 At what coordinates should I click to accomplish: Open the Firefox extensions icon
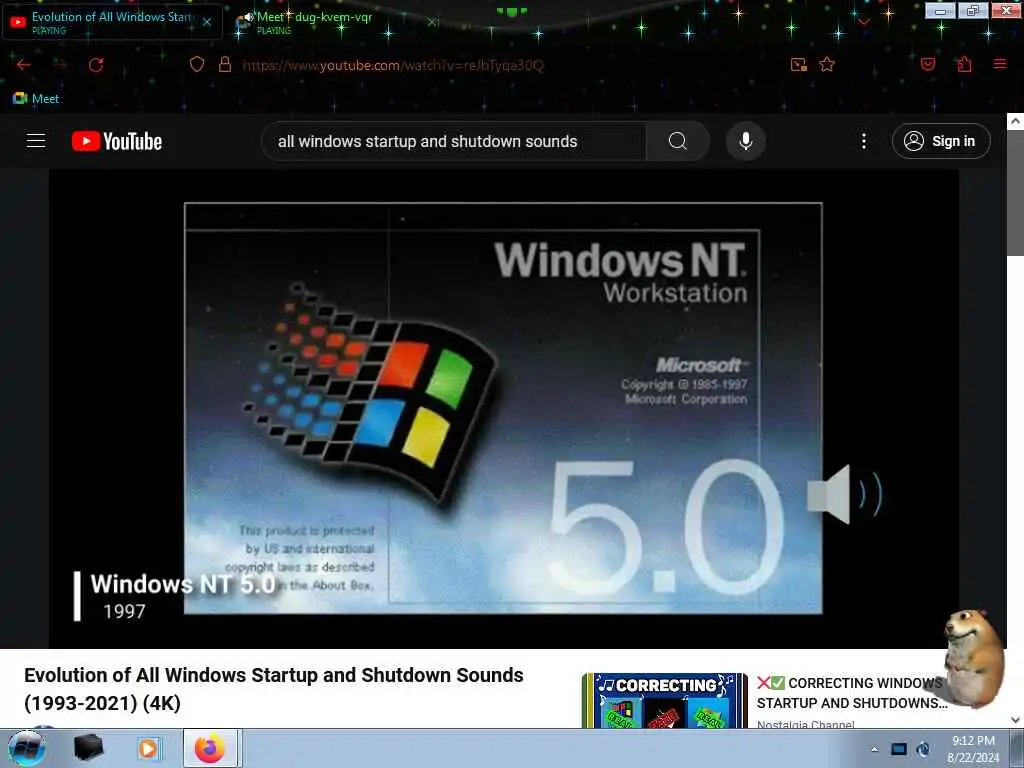964,64
